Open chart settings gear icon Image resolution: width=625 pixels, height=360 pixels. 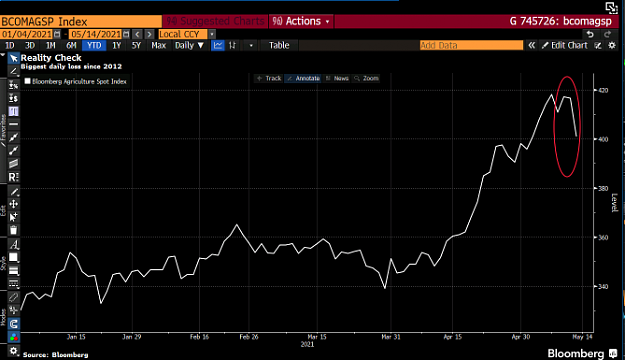tap(612, 45)
